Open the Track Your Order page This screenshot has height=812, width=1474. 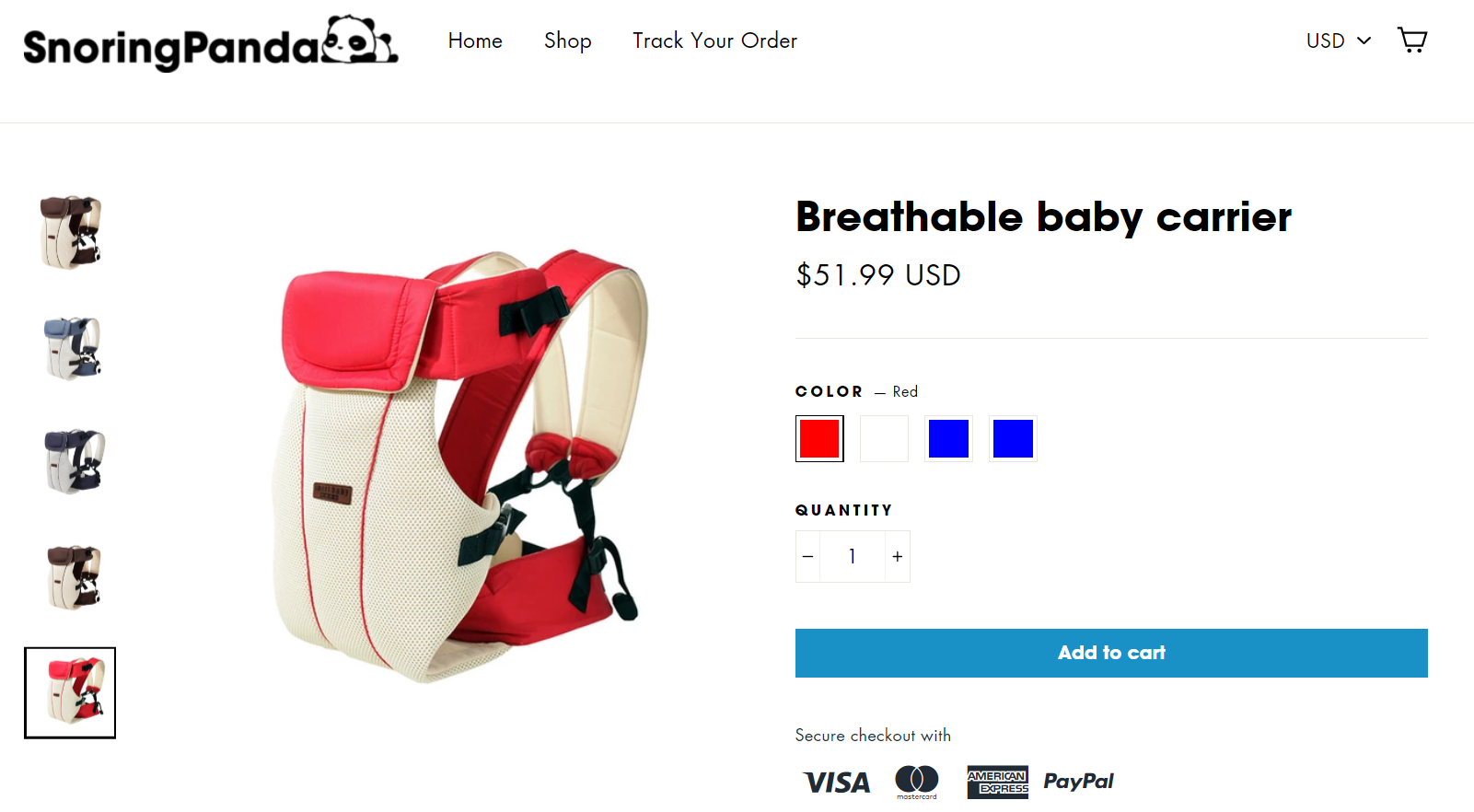(x=715, y=41)
